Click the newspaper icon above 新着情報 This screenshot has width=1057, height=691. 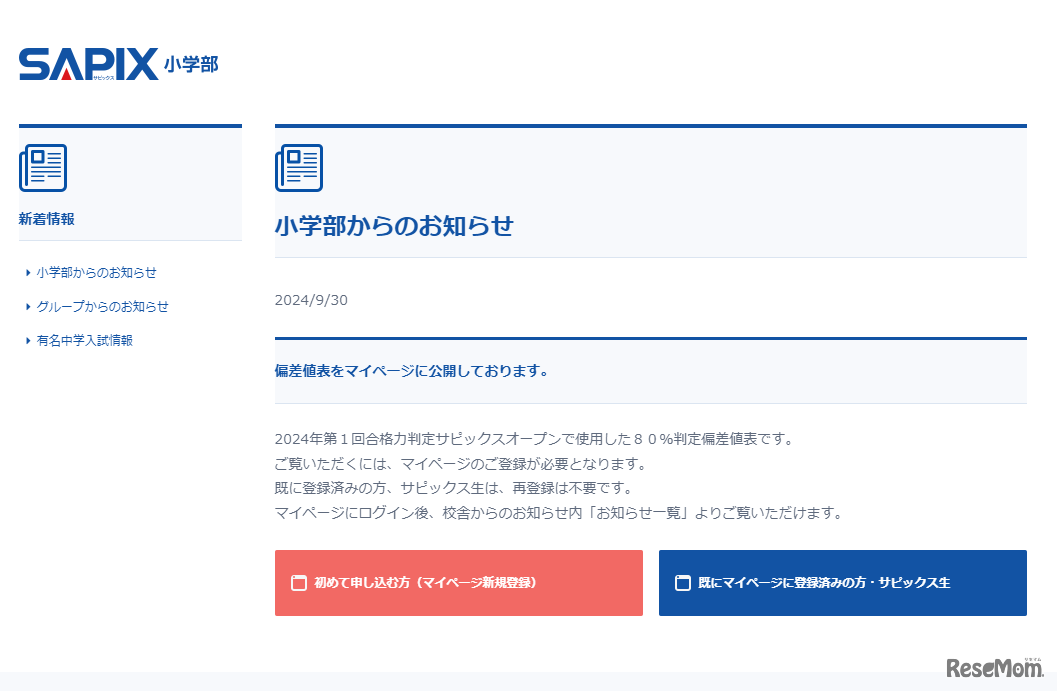[43, 168]
